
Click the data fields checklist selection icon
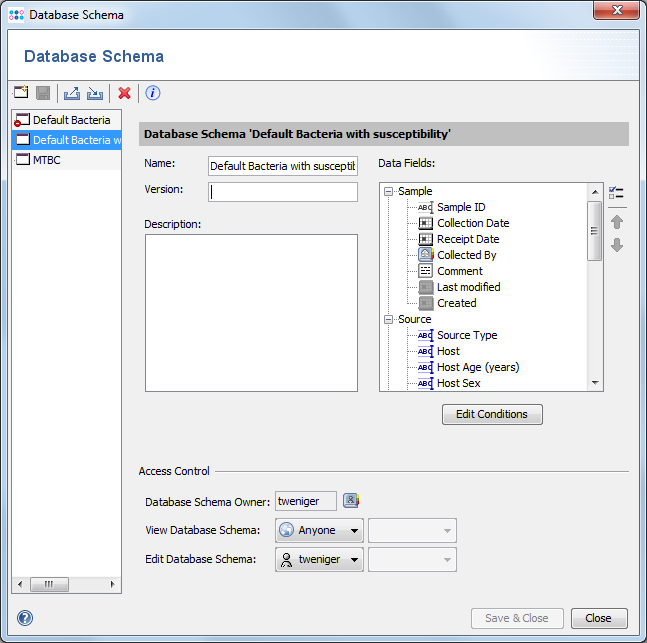pos(617,192)
